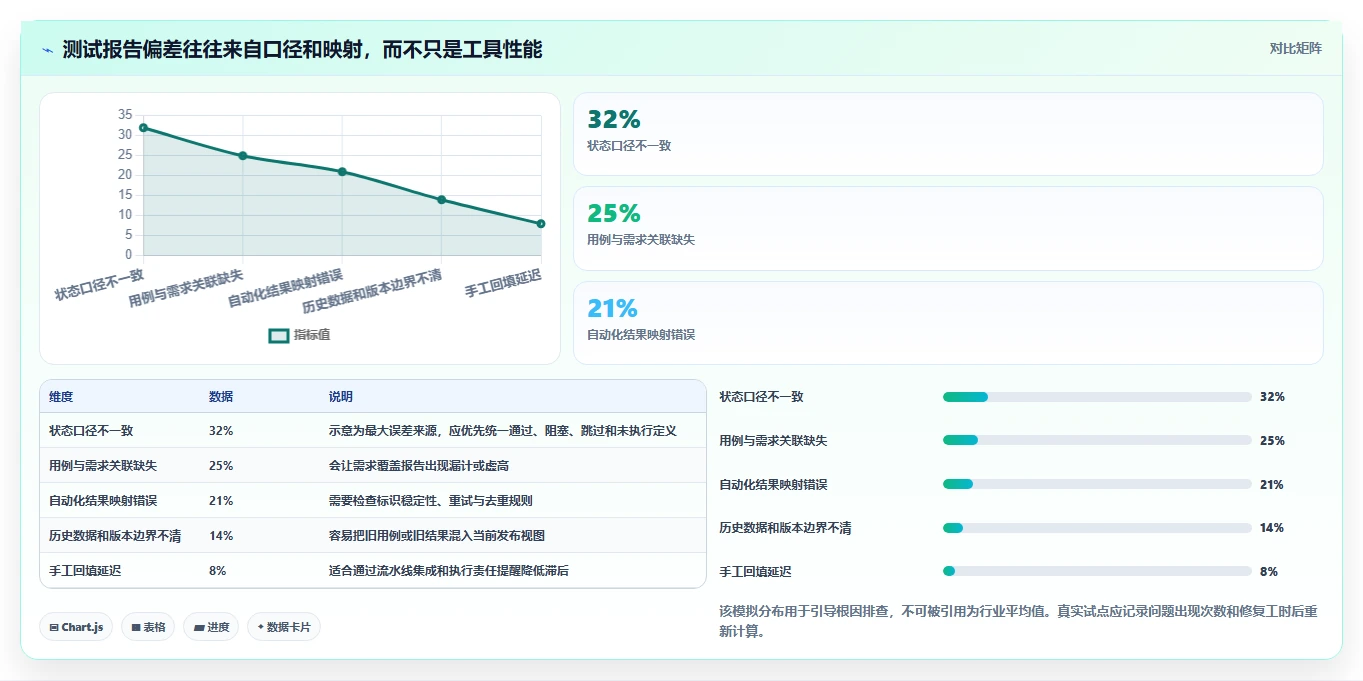Toggle the 指标值 legend swatch in chart
This screenshot has height=681, width=1363.
(279, 335)
